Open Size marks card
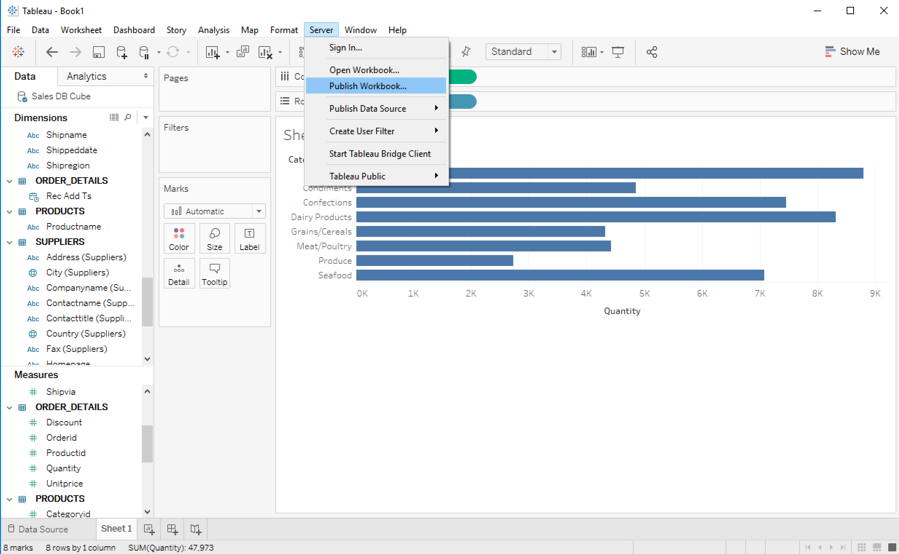 (214, 239)
